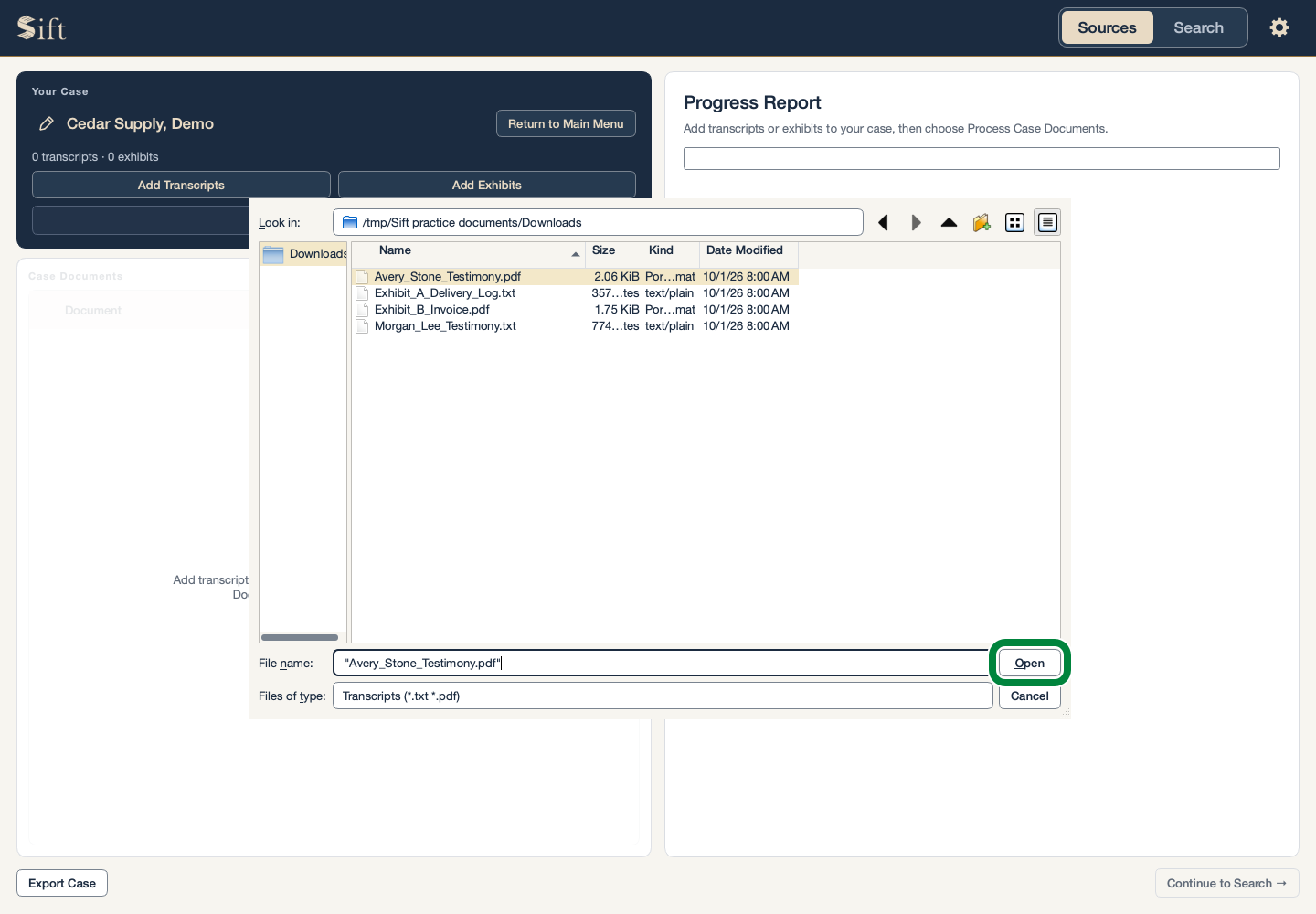Image resolution: width=1316 pixels, height=914 pixels.
Task: Switch to the Sources tab
Action: click(1107, 27)
